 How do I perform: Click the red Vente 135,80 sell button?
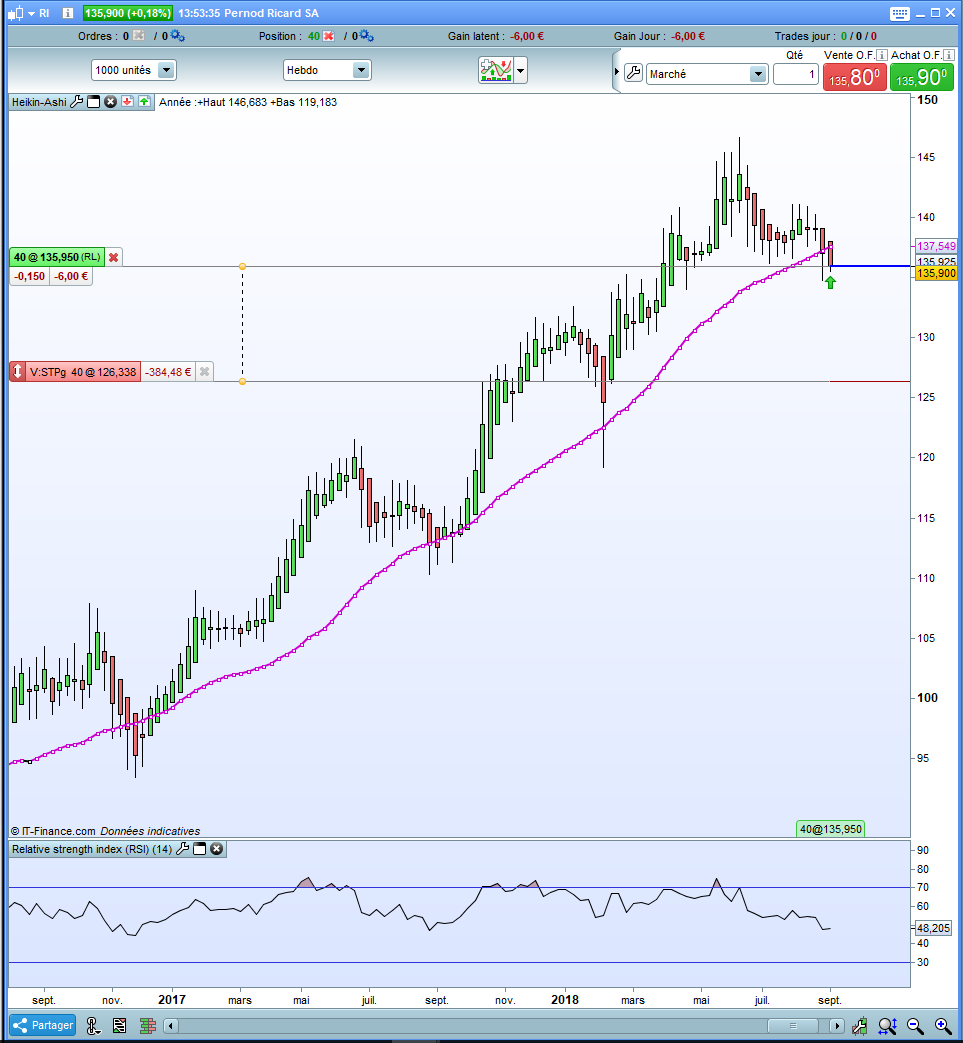[855, 77]
